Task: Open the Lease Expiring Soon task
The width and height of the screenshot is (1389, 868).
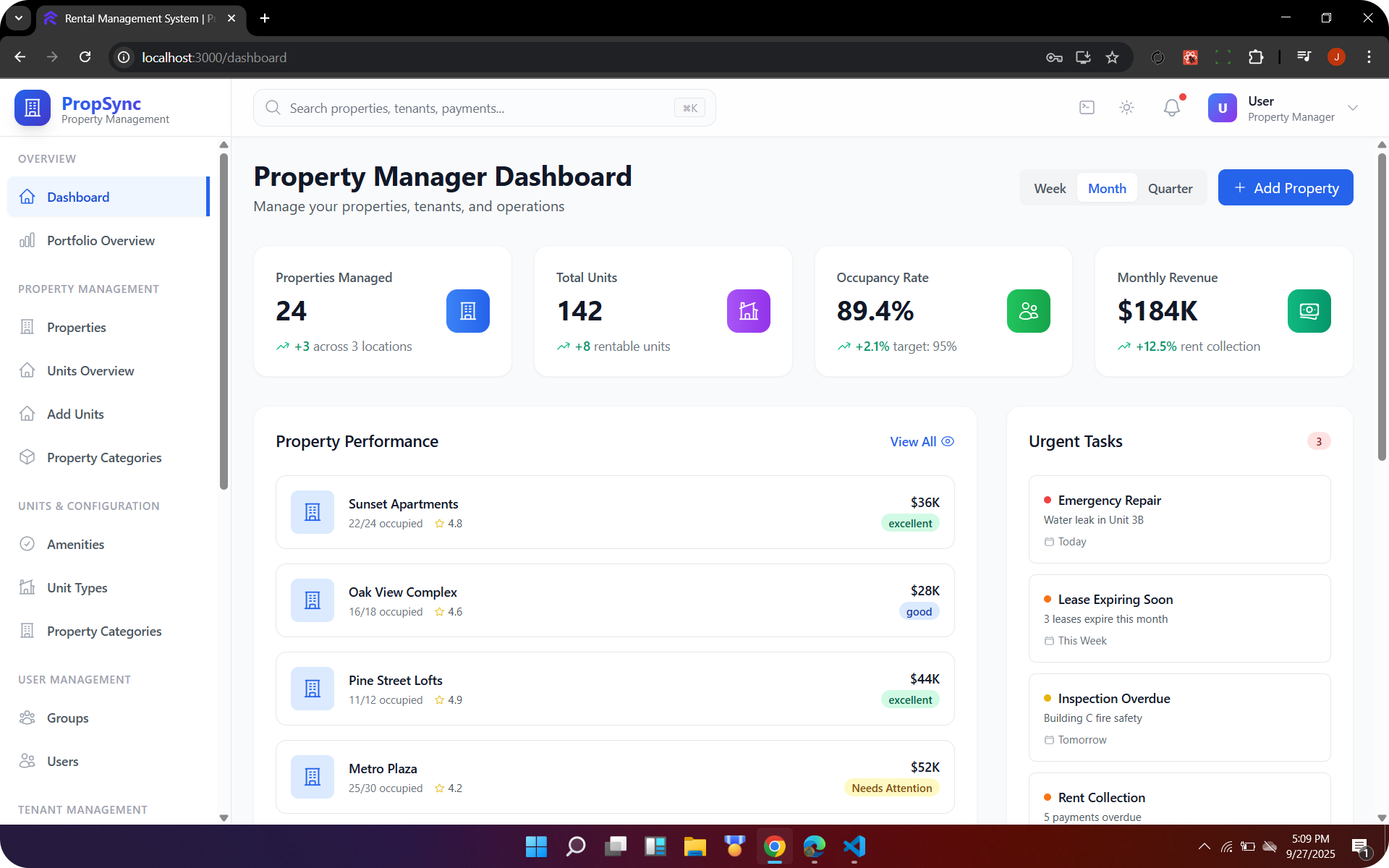Action: pos(1179,618)
